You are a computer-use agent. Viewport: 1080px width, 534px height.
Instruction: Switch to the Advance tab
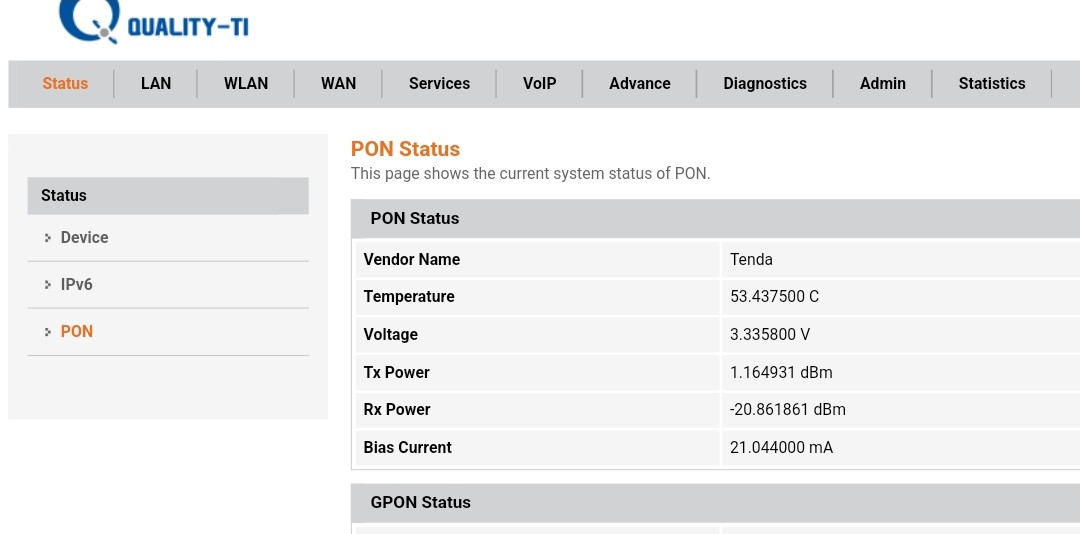click(x=640, y=84)
